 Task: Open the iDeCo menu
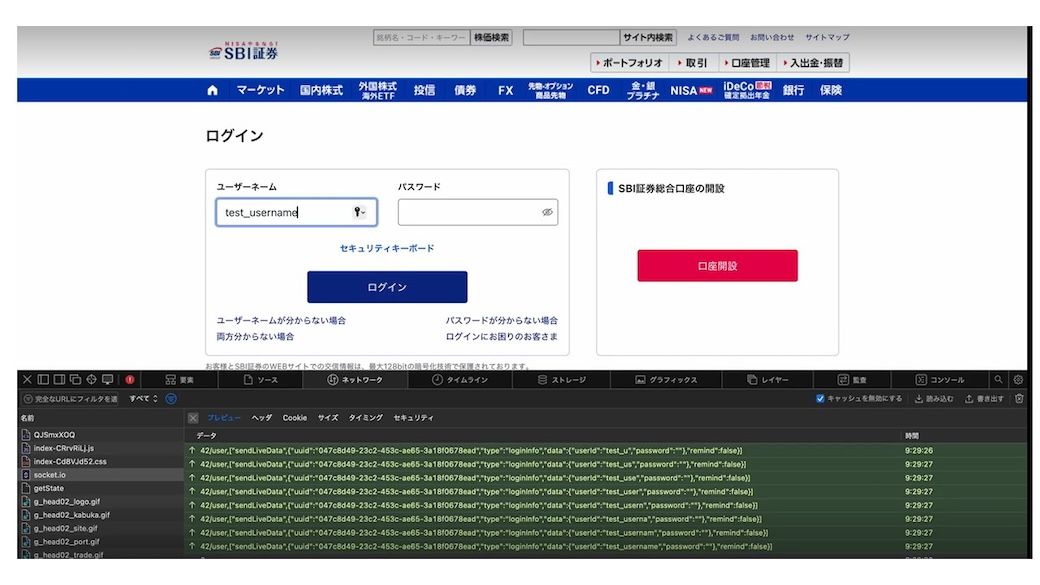[748, 90]
